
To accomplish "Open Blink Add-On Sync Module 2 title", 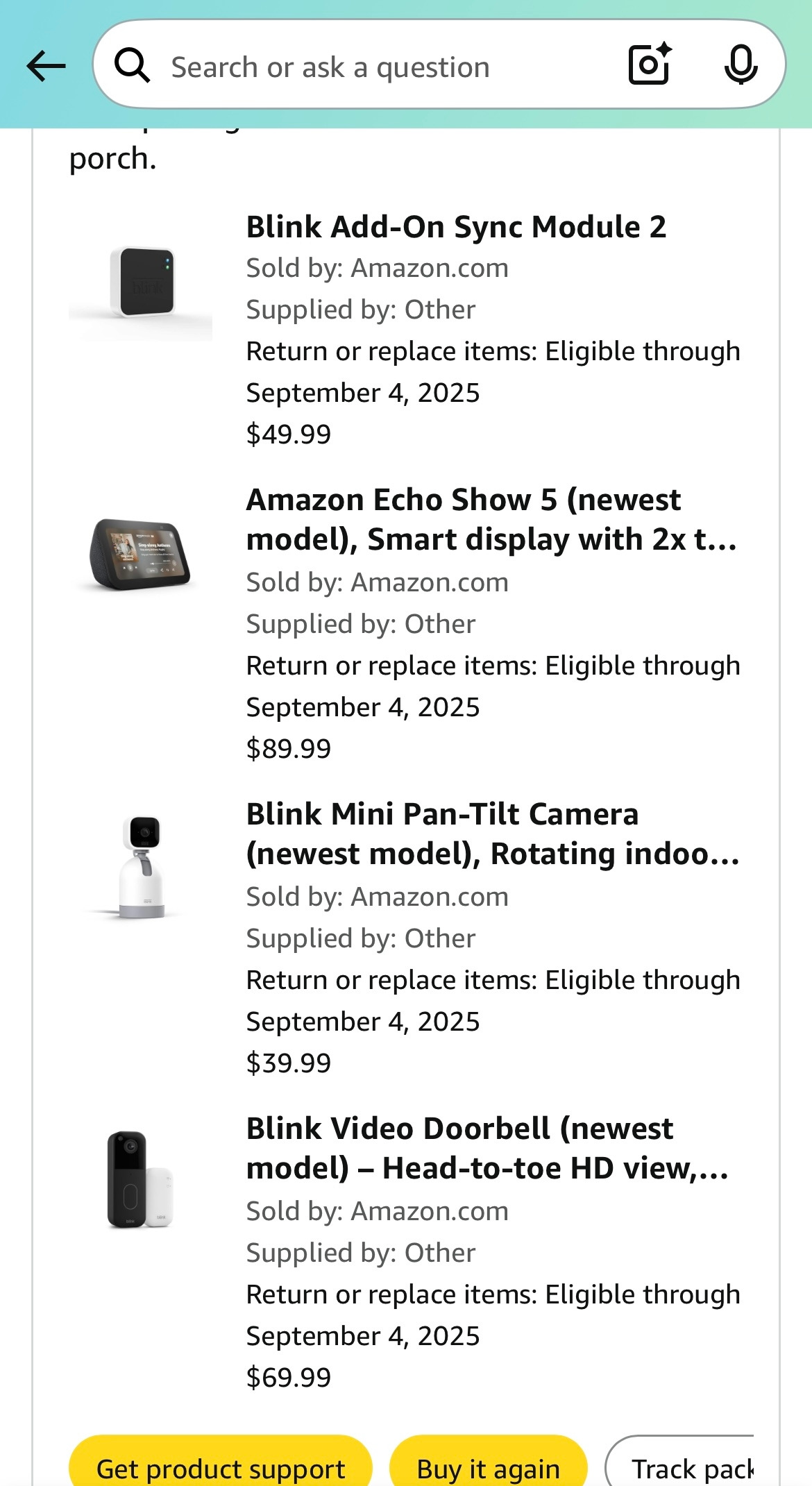I will (456, 227).
